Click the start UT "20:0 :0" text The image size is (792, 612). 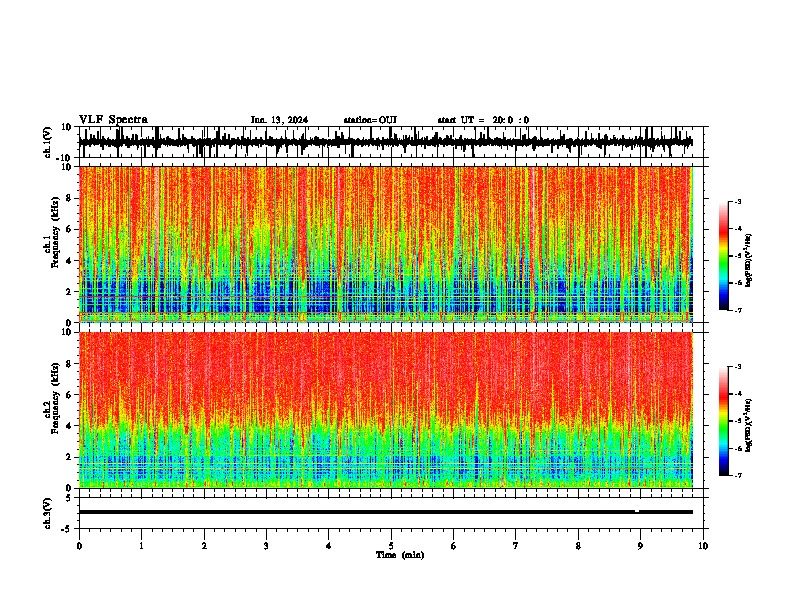[511, 120]
